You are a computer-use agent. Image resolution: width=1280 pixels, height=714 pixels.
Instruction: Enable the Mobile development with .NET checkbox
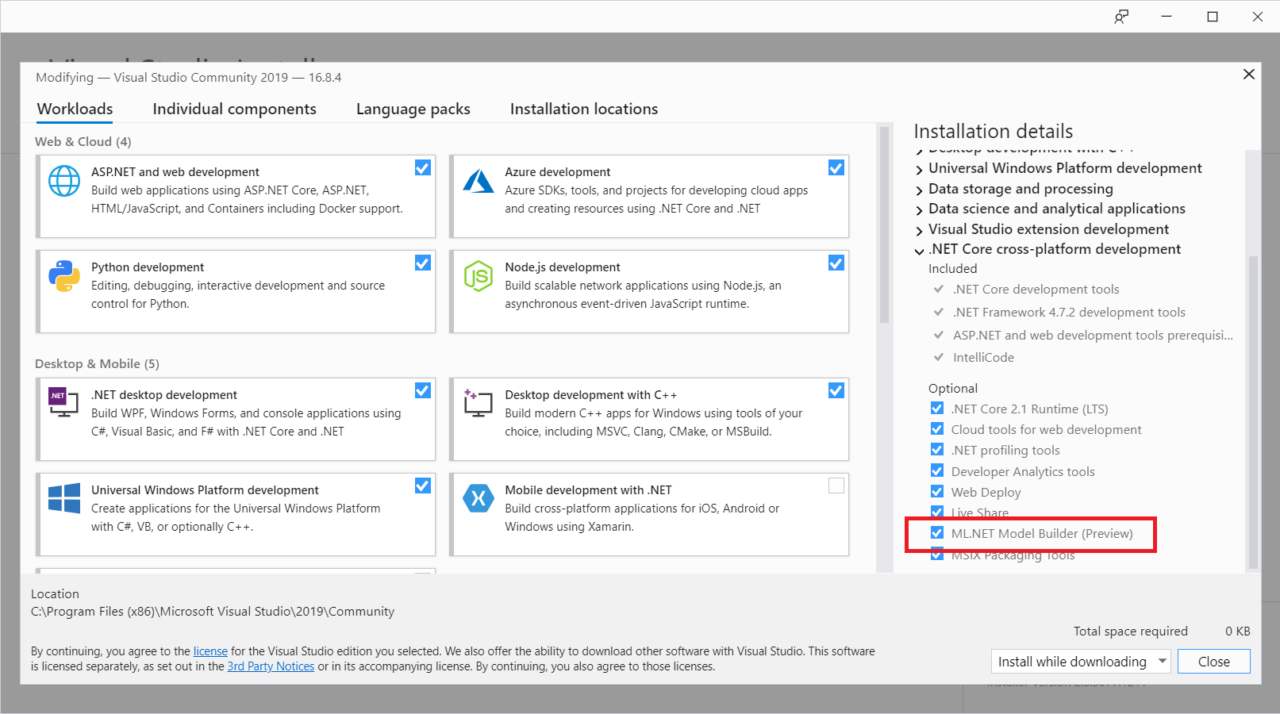point(836,486)
